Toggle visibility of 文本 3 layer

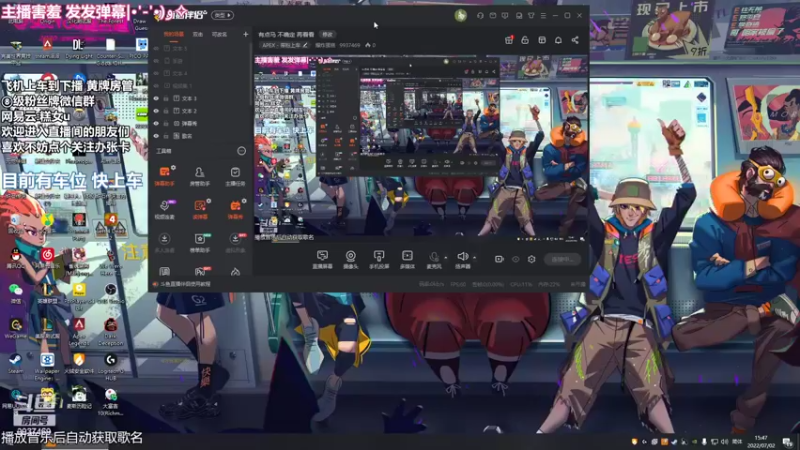pos(156,98)
